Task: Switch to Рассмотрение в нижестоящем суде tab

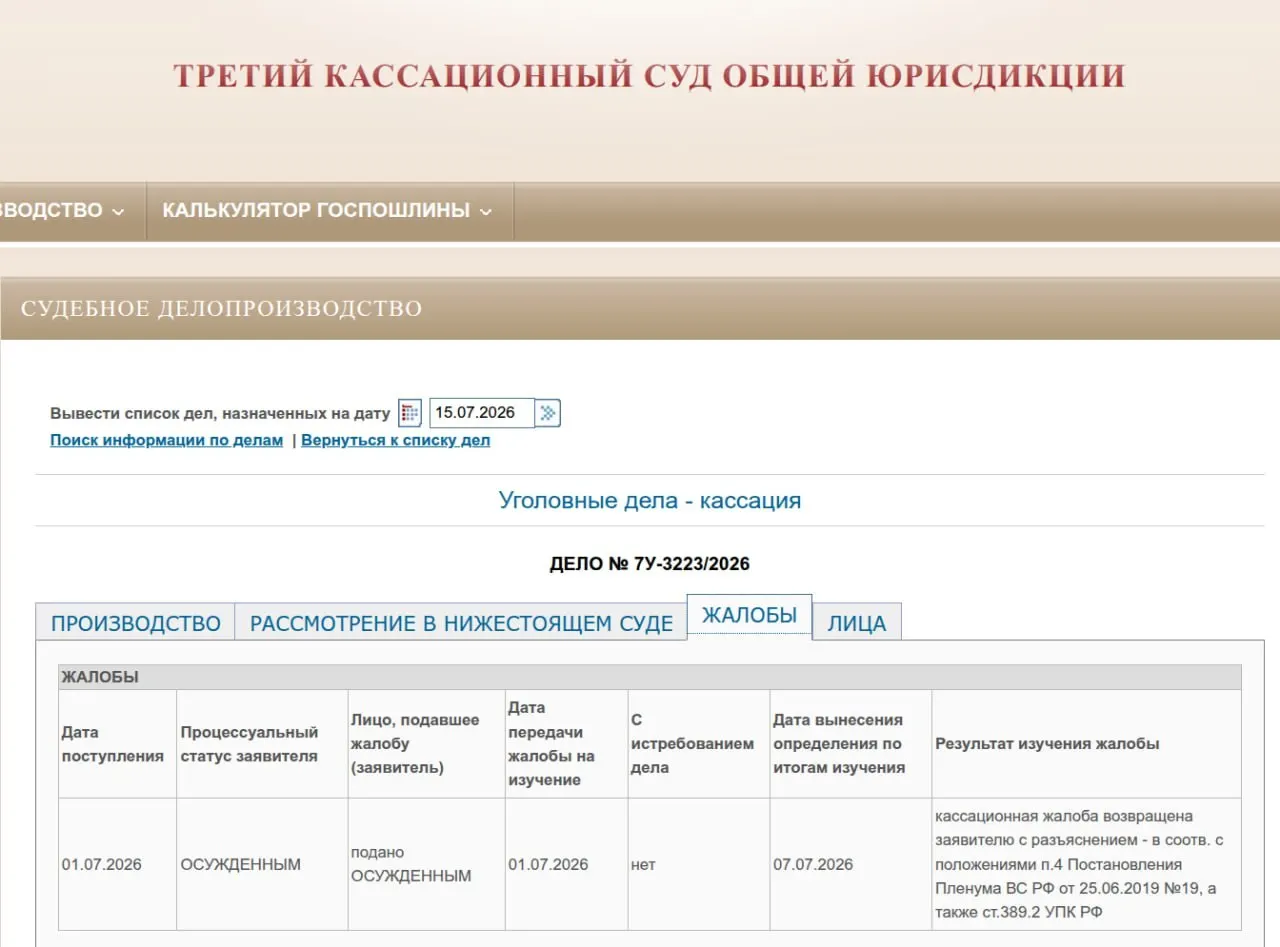Action: [x=461, y=623]
